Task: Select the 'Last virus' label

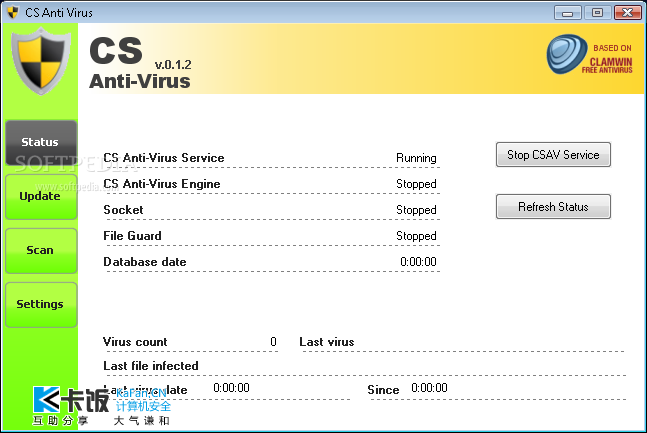Action: pyautogui.click(x=327, y=342)
